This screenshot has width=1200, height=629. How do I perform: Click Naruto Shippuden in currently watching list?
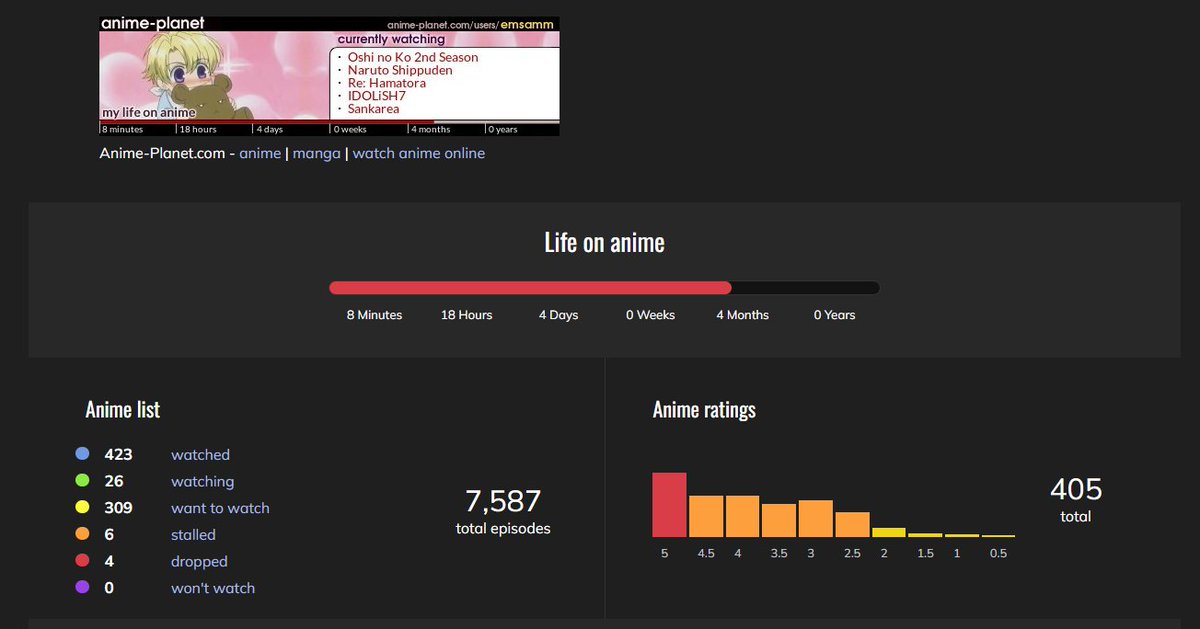pyautogui.click(x=400, y=70)
